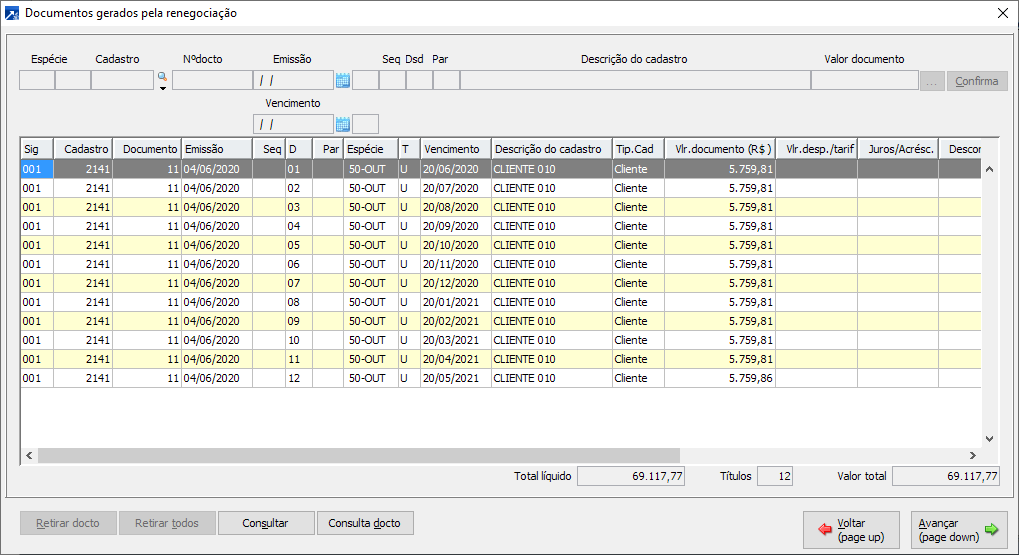Close the Documentos gerados window
1019x555 pixels.
coord(1003,13)
